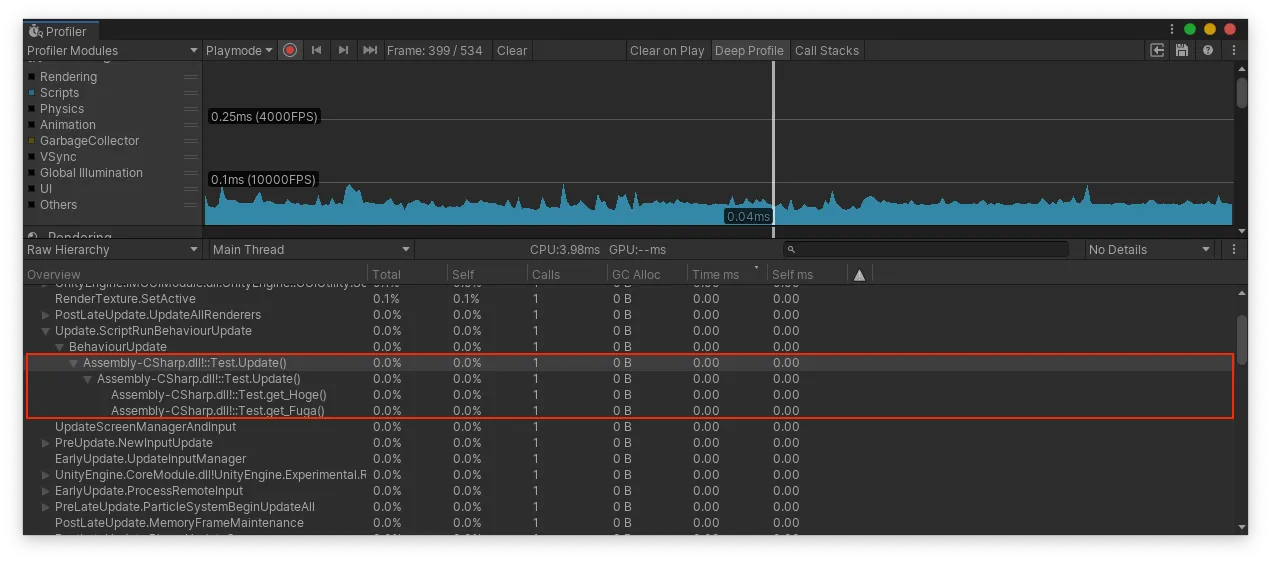The height and width of the screenshot is (562, 1271).
Task: Toggle the Scripts chart color box
Action: click(32, 93)
